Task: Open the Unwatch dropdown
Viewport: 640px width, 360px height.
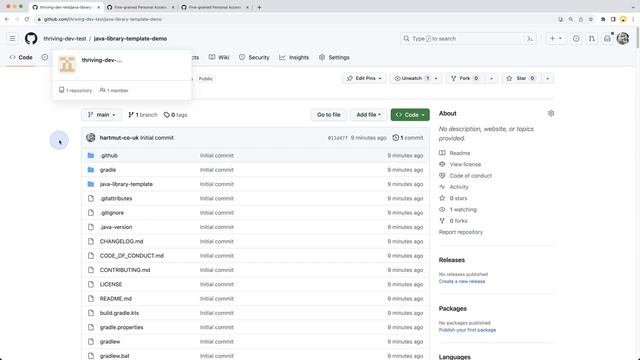Action: pyautogui.click(x=416, y=78)
